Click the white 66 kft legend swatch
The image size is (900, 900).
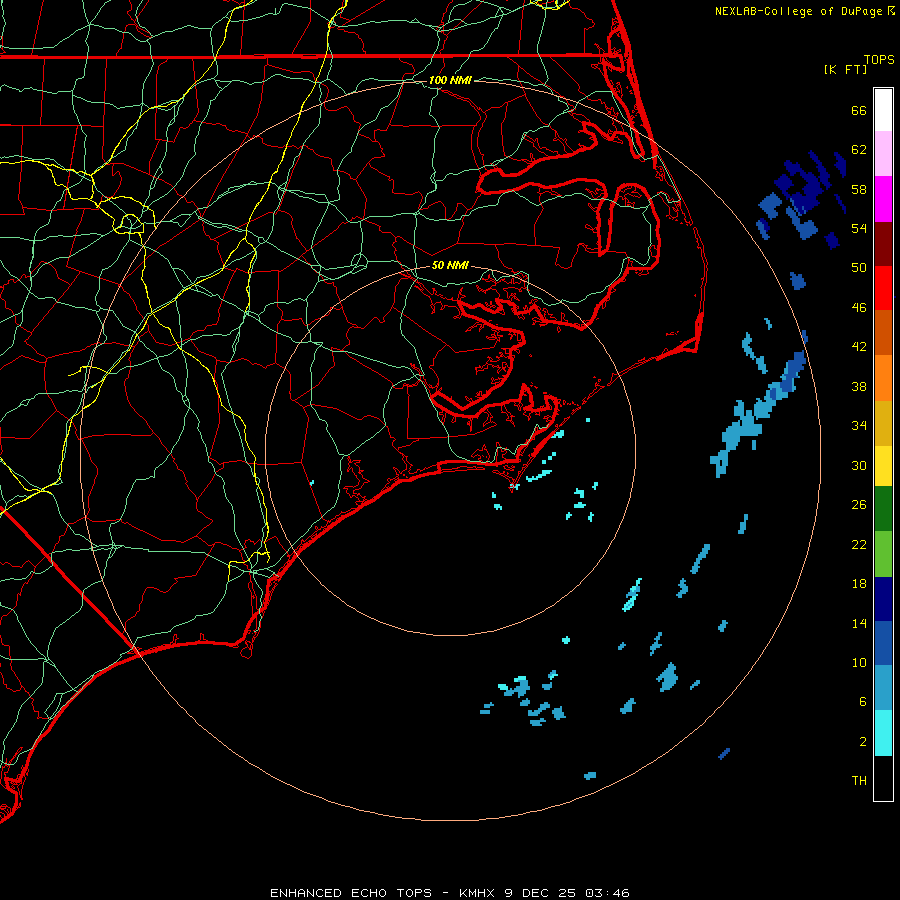883,110
